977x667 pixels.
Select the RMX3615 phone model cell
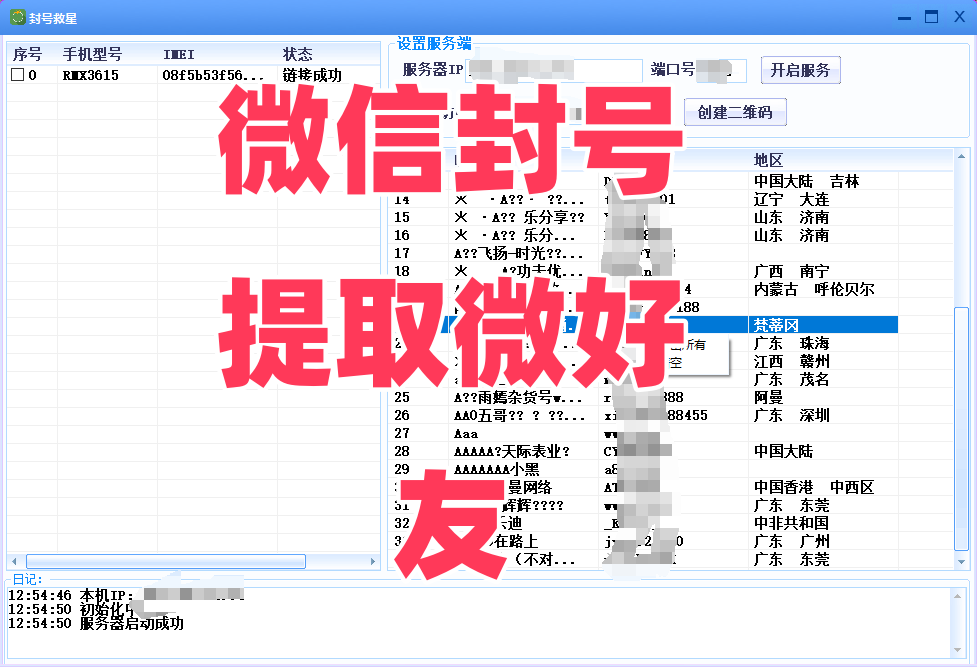(x=91, y=75)
